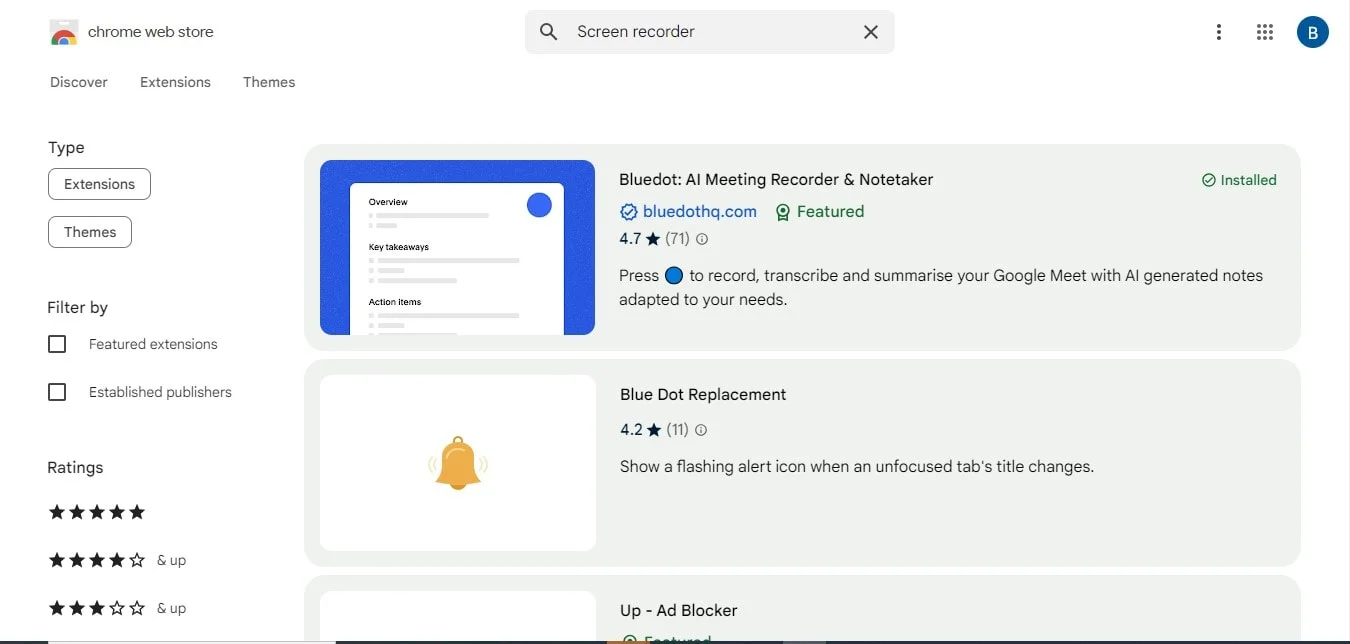Click the star icon beside the 4.7 rating
This screenshot has height=644, width=1350.
pos(653,239)
